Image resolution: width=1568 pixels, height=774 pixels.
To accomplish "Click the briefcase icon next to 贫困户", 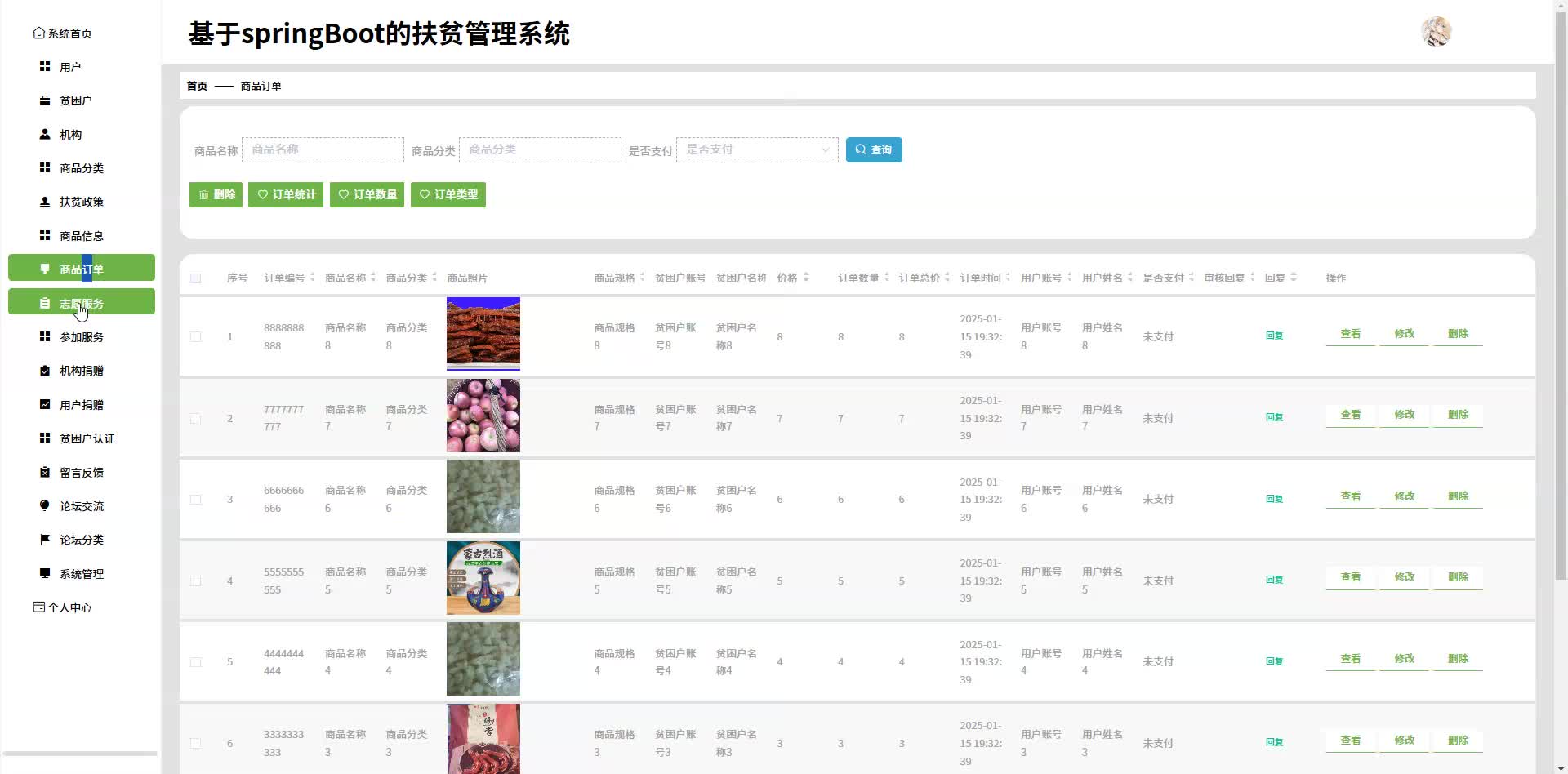I will [45, 100].
